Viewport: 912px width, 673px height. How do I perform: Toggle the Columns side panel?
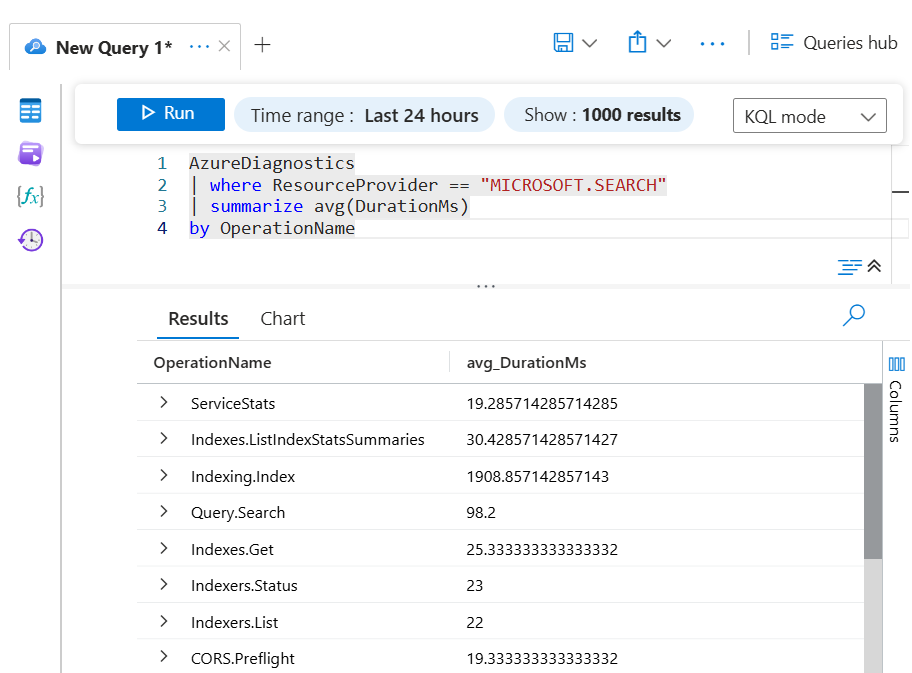tap(897, 395)
